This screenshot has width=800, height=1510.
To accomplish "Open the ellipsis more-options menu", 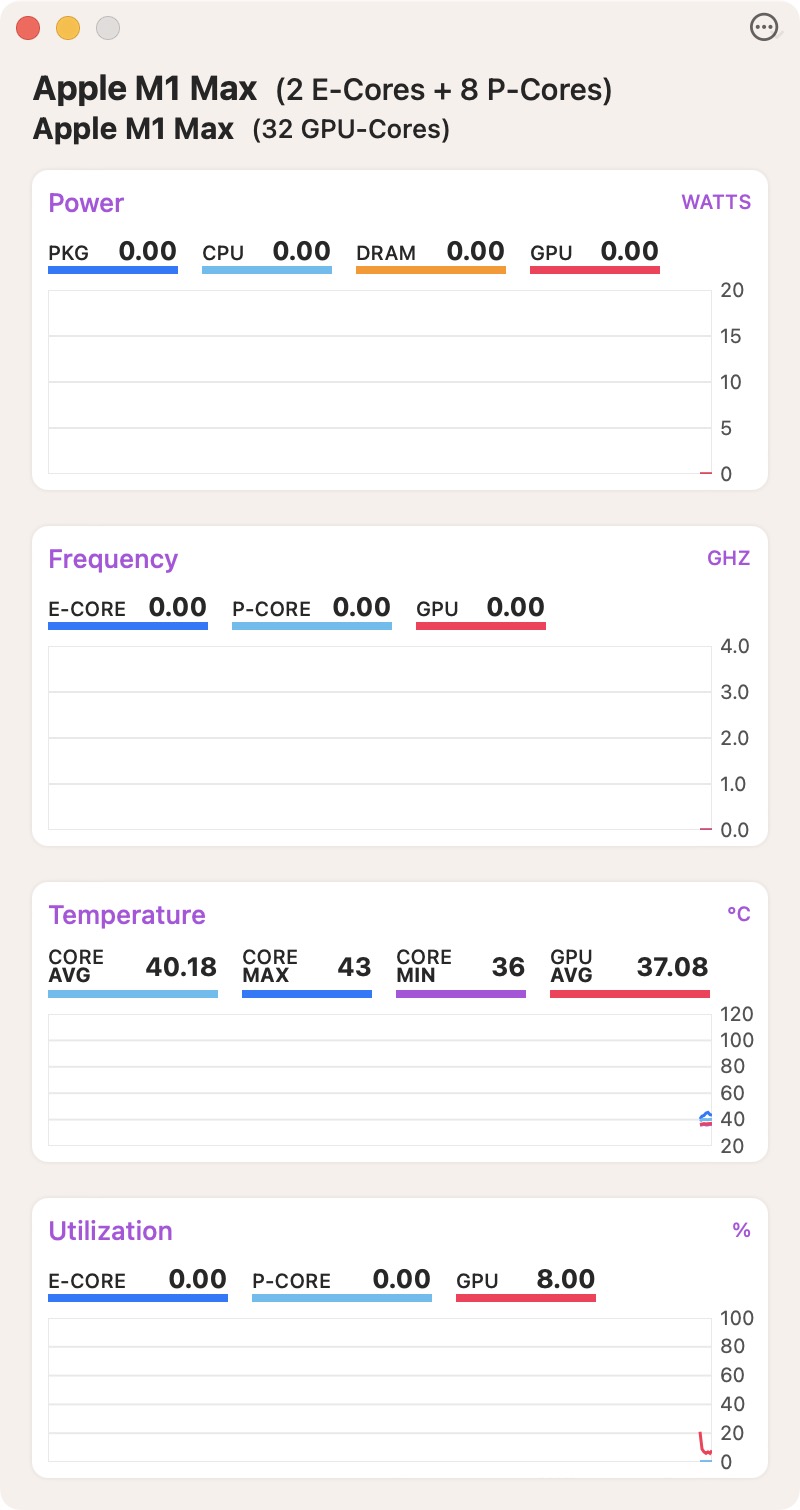I will pos(764,28).
